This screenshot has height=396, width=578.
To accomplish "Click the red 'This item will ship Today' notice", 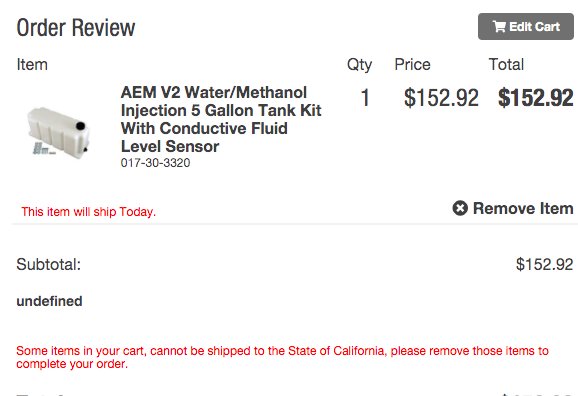I will 88,212.
